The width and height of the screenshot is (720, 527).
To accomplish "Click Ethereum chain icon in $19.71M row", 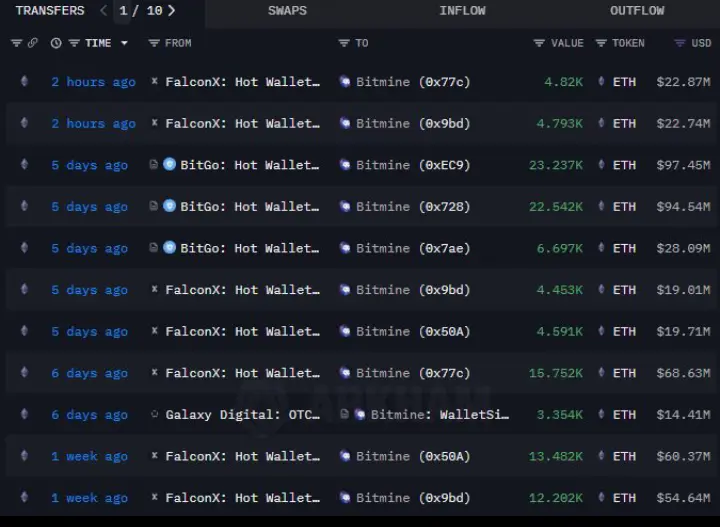I will click(x=24, y=331).
